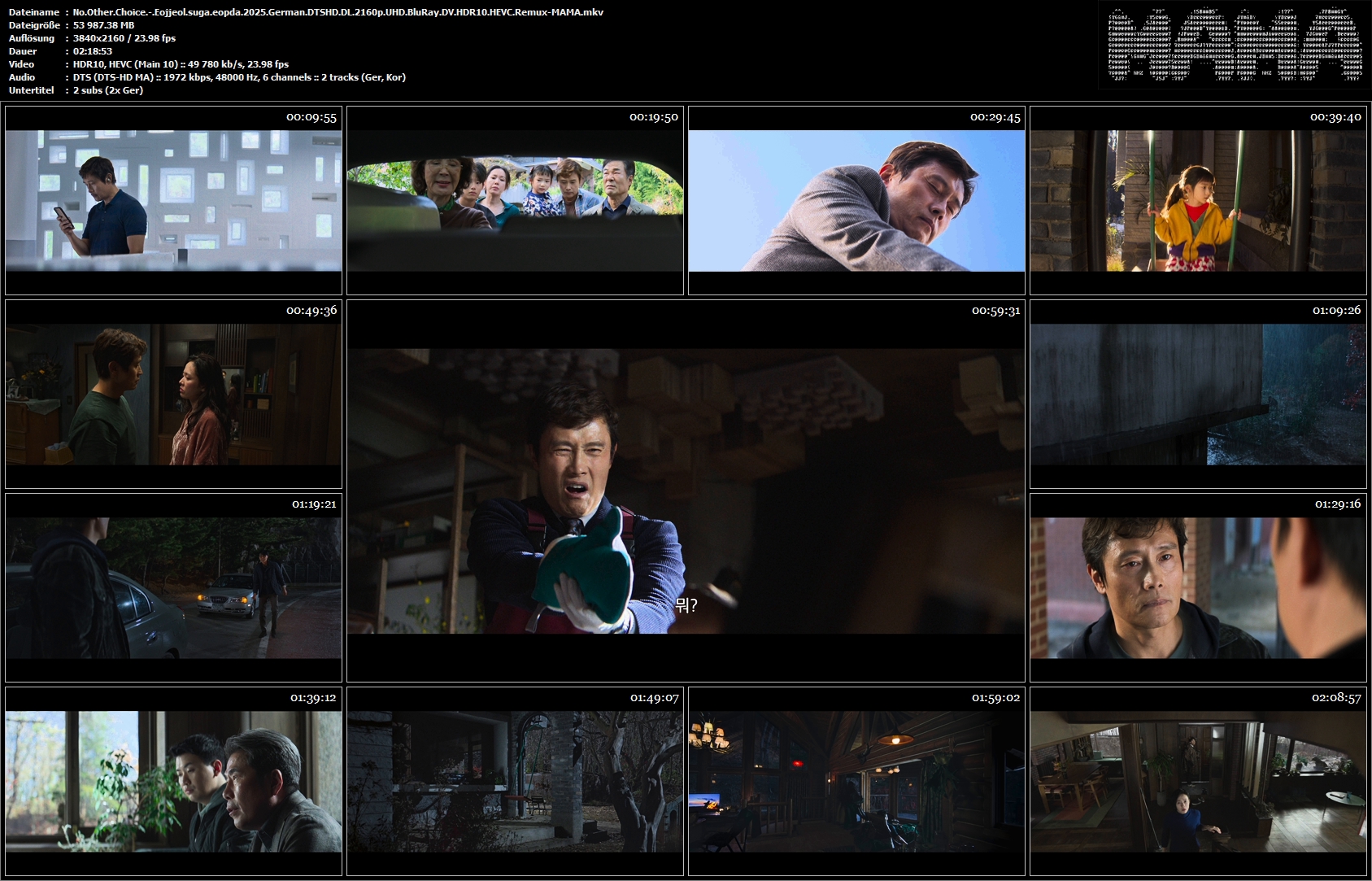1372x881 pixels.
Task: Click the "Untertitel" label
Action: pos(32,90)
